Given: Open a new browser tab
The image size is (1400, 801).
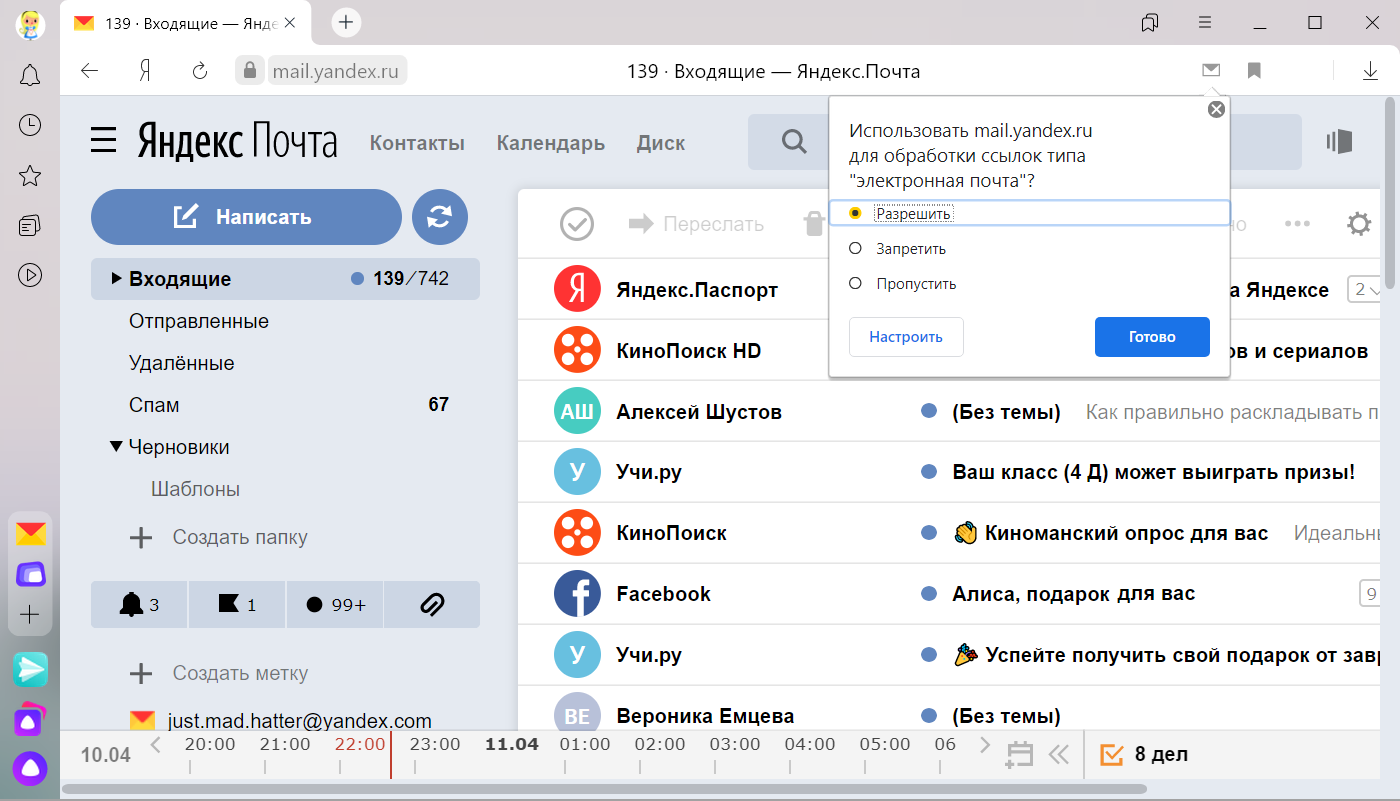Looking at the screenshot, I should [346, 22].
